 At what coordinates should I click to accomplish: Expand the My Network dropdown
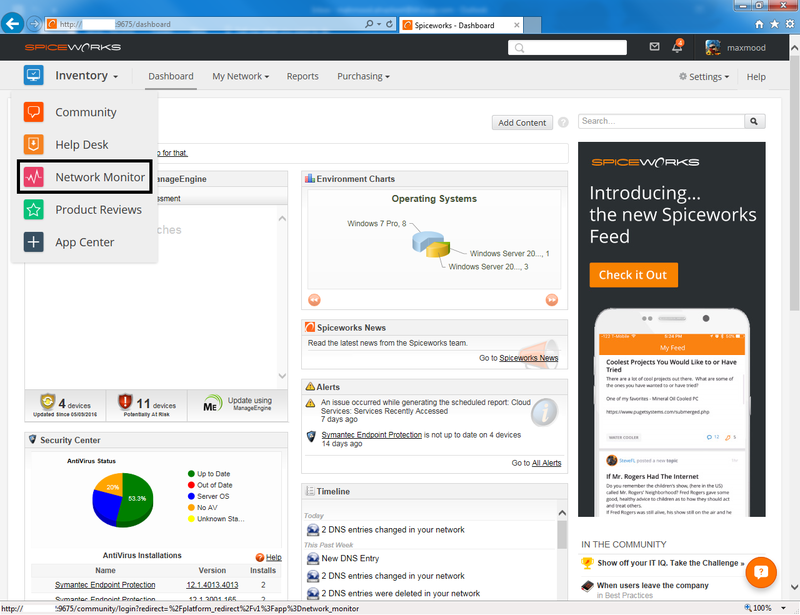click(240, 76)
